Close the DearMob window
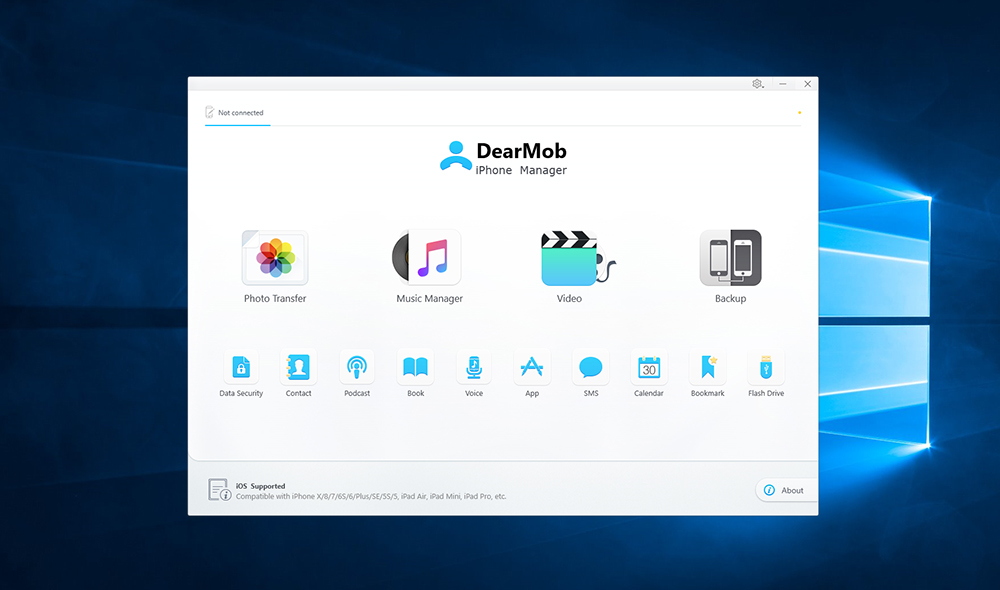 [807, 84]
